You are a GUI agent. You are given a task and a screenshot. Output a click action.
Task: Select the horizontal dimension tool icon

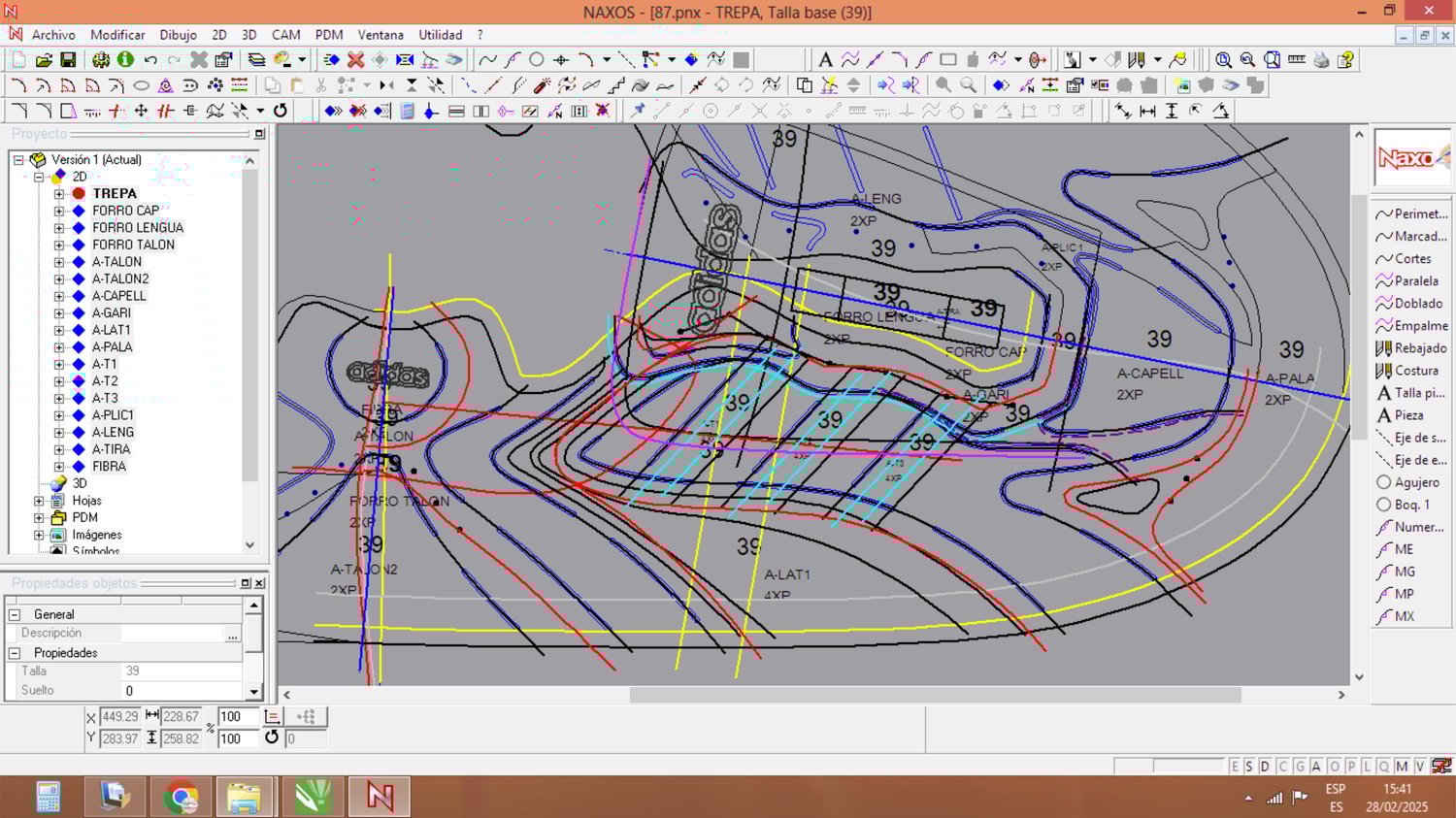coord(1147,111)
